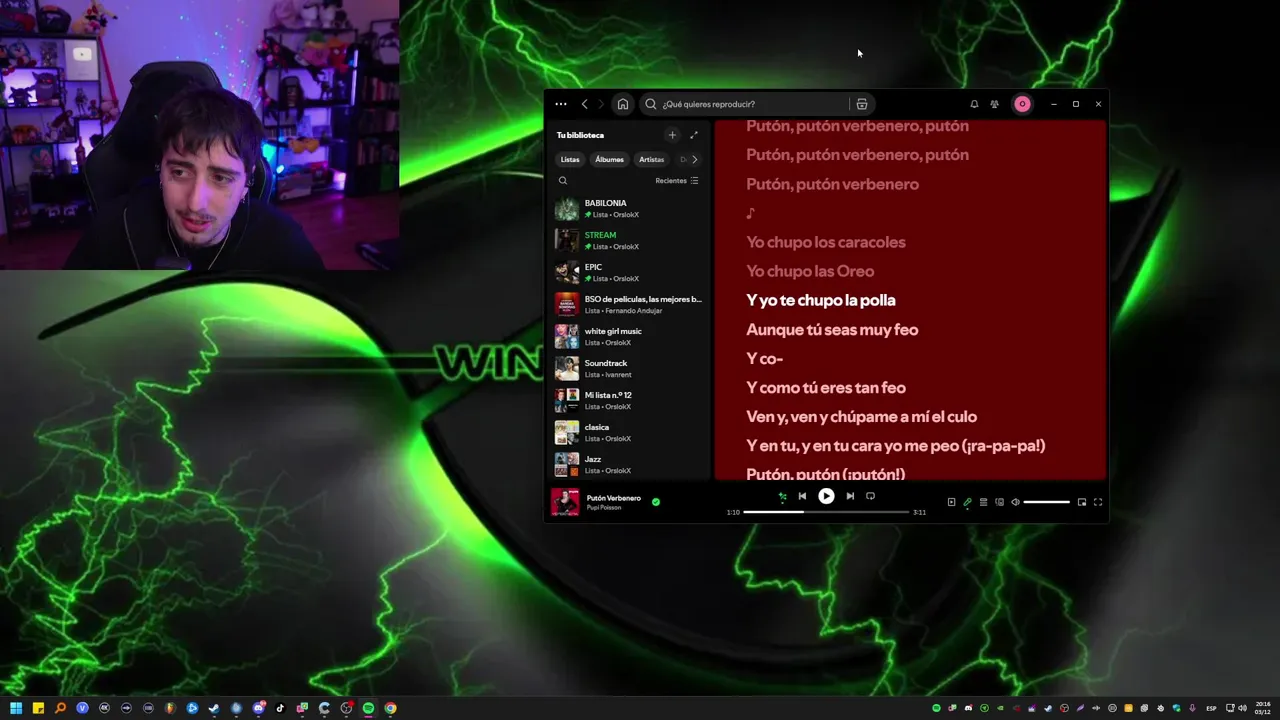Screen dimensions: 1280x720
Task: Expand Tu biblioteca to full view
Action: (694, 135)
